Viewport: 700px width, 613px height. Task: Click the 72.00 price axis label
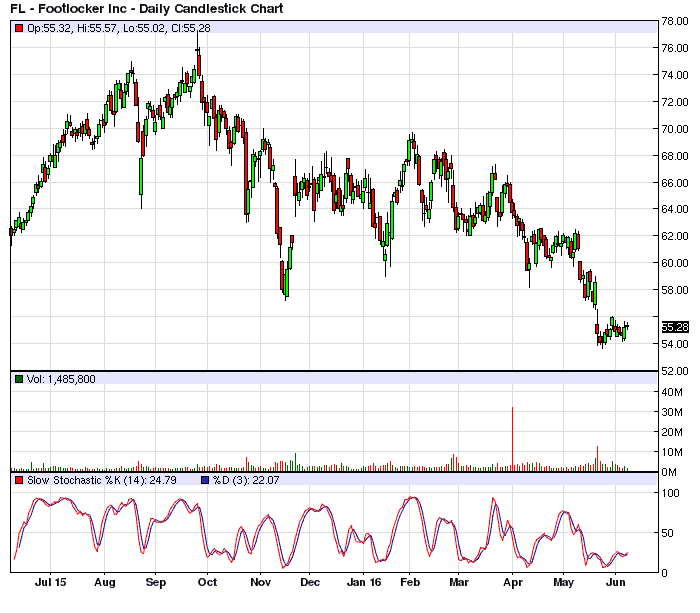click(x=675, y=102)
